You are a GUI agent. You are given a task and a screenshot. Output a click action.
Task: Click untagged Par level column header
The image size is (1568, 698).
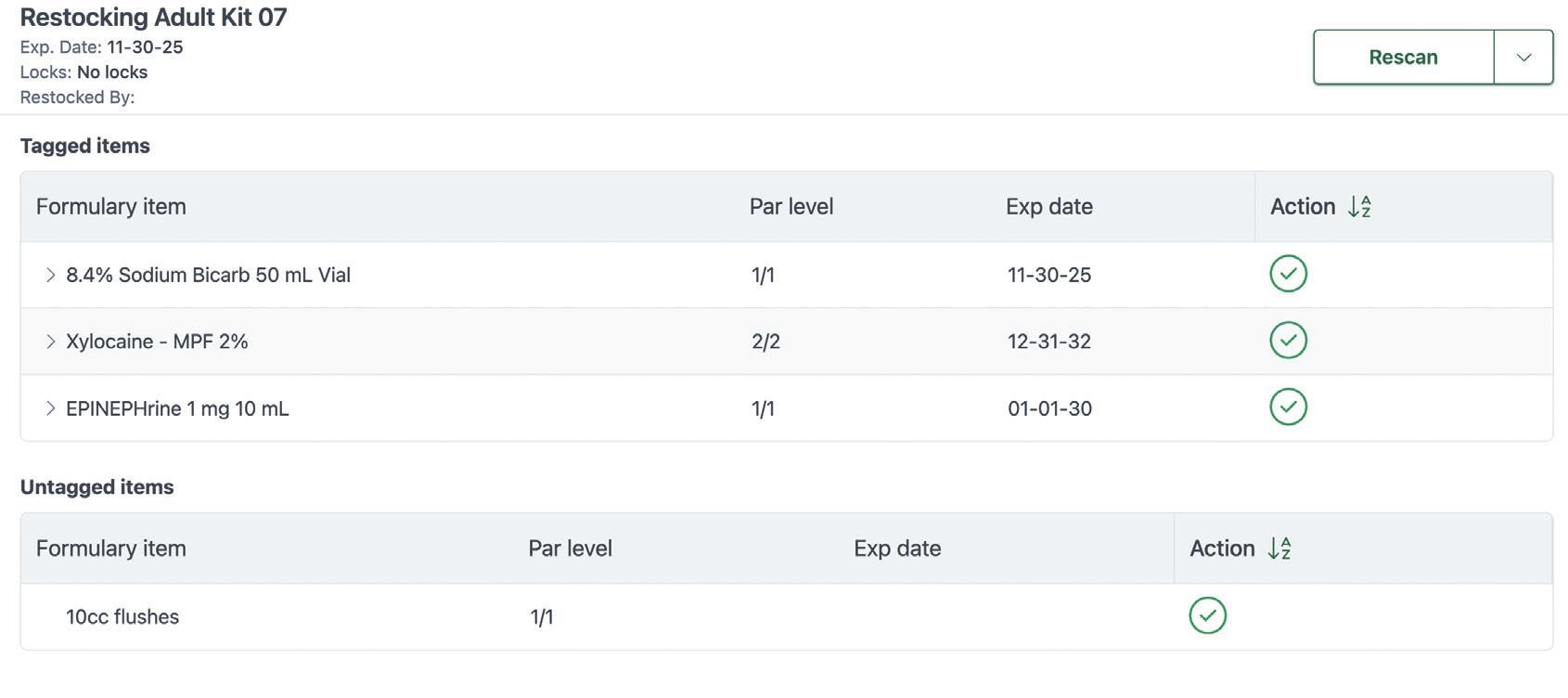570,549
